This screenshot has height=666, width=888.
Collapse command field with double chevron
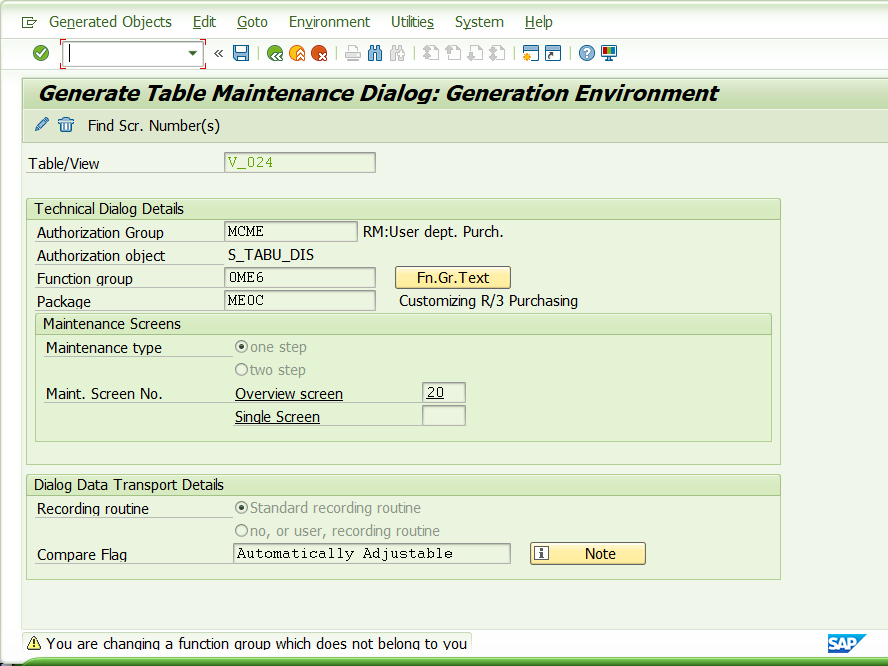(x=219, y=53)
